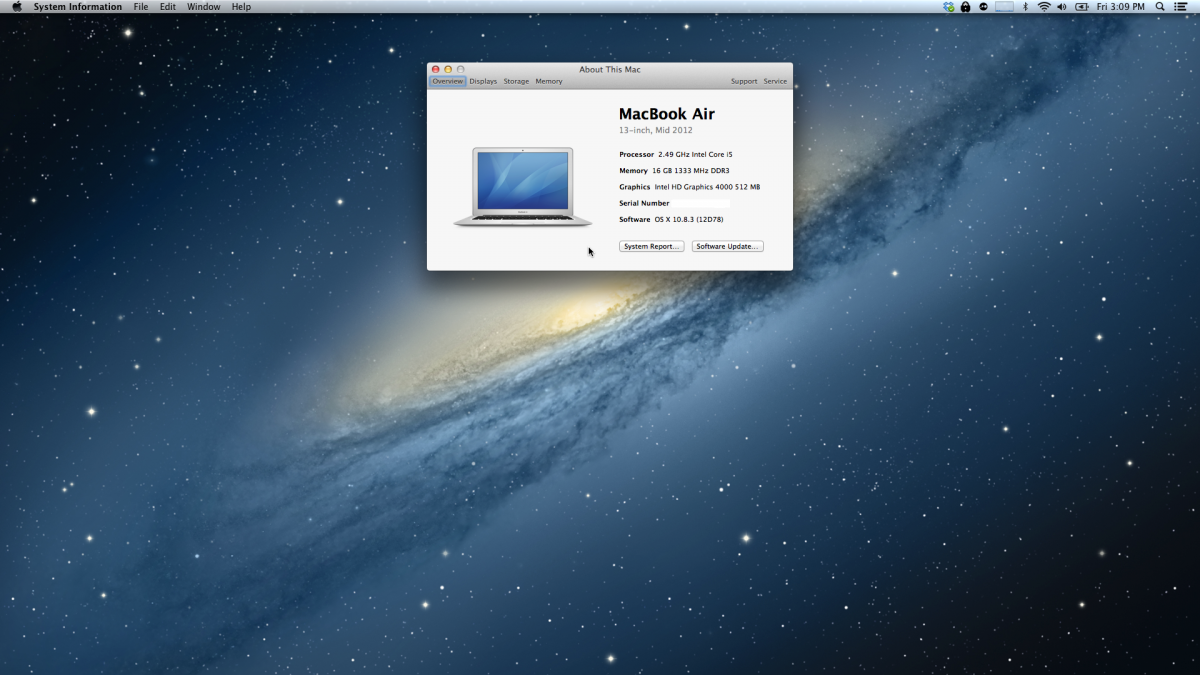Open the battery status menu
The height and width of the screenshot is (675, 1200).
click(x=1082, y=7)
